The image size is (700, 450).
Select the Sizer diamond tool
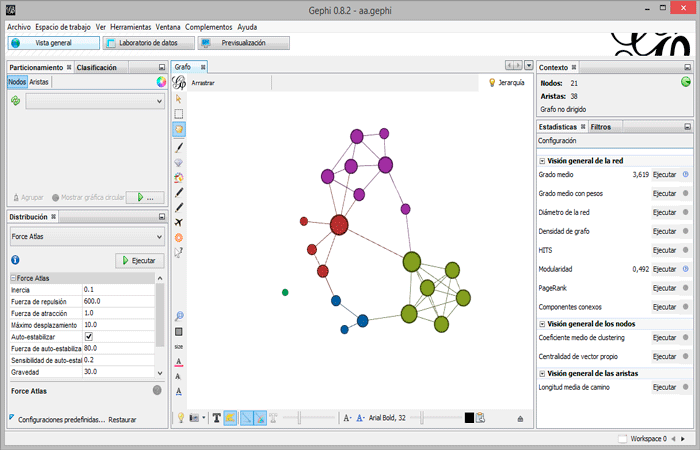[x=179, y=162]
